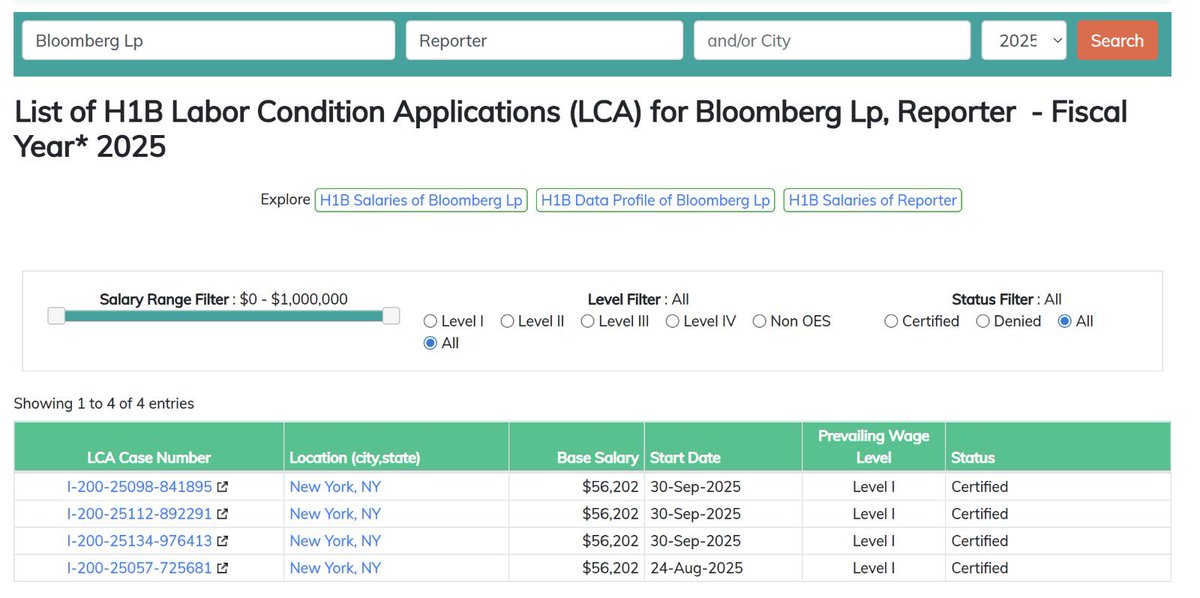Open case I-200-25112-892291 link
Viewport: 1200px width, 598px height.
tap(140, 514)
